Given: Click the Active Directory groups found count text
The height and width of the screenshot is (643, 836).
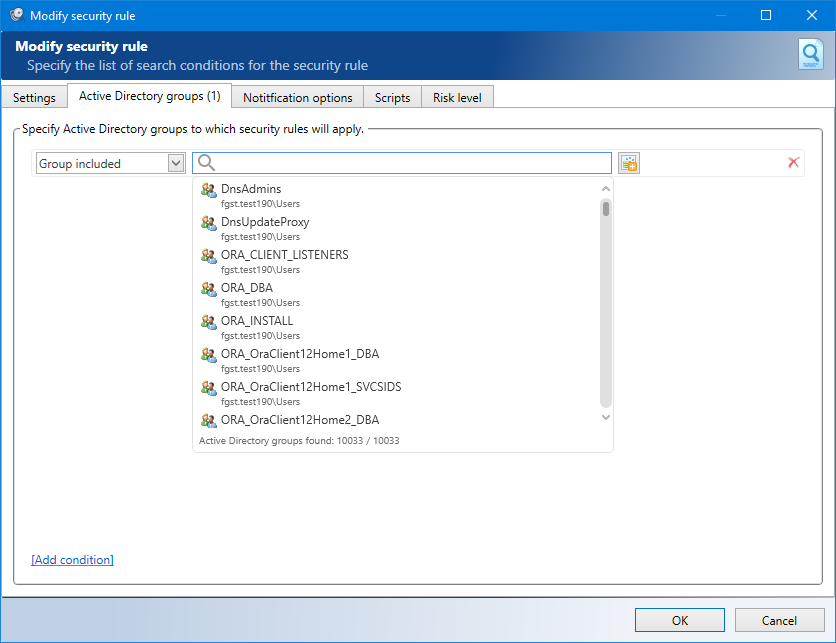Looking at the screenshot, I should click(299, 440).
